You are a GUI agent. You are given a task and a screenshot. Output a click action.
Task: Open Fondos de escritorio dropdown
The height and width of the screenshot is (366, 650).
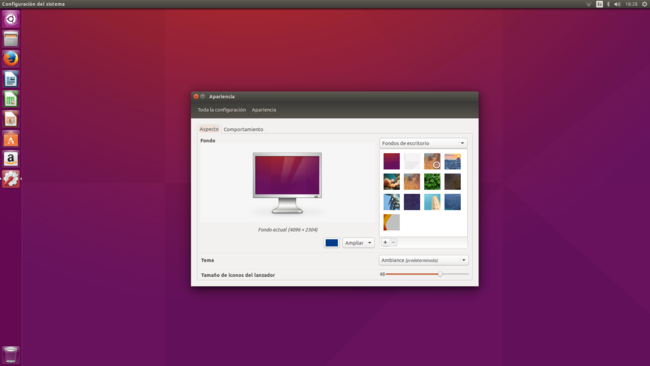[423, 143]
